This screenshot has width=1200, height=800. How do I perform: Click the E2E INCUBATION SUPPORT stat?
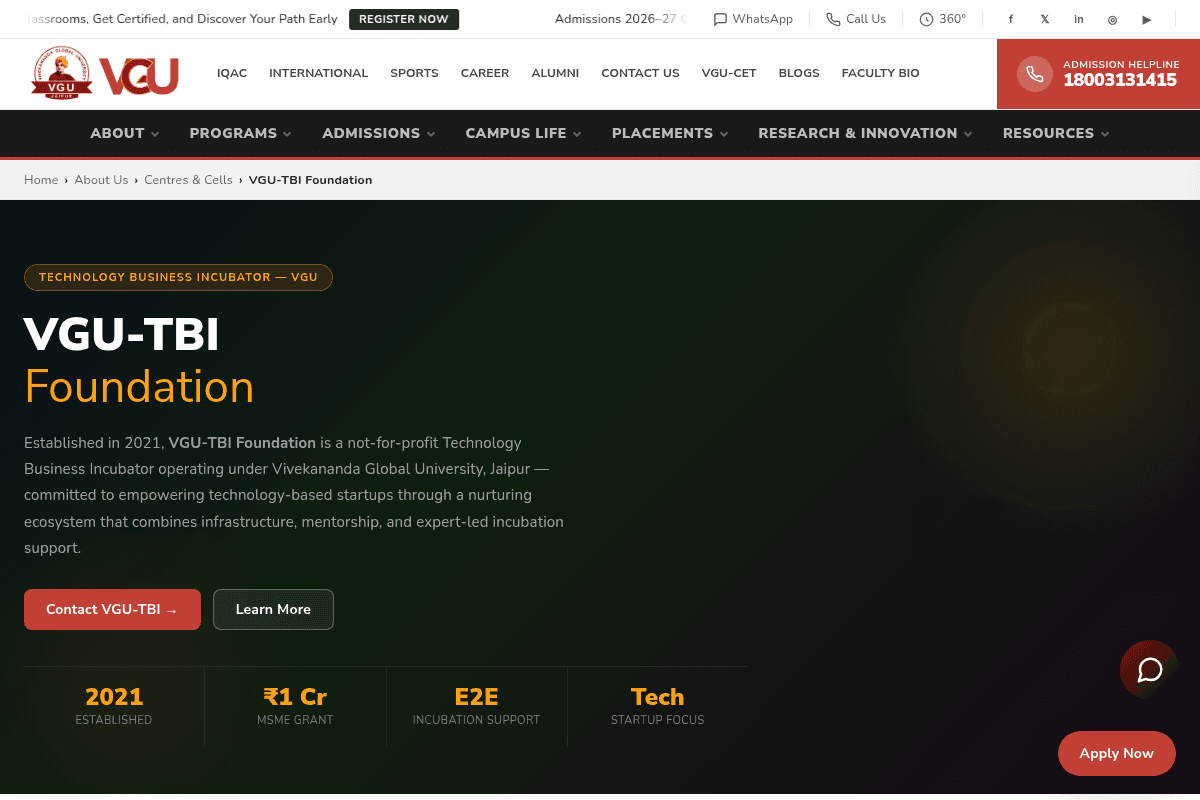[476, 705]
